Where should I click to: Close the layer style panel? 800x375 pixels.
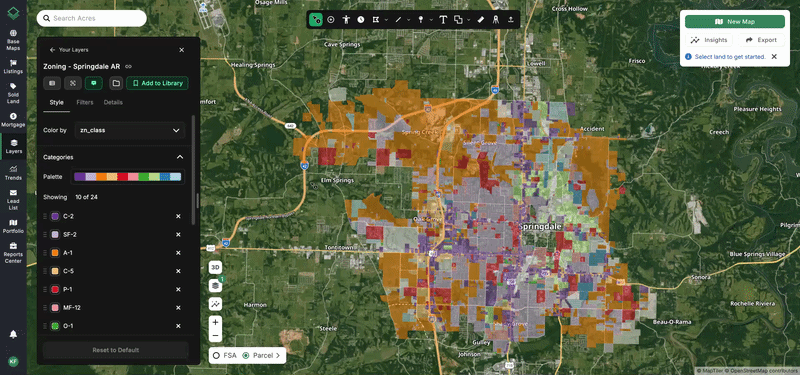coord(182,50)
